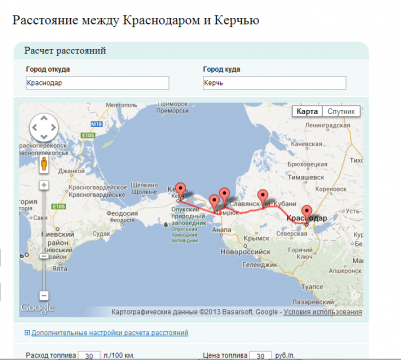Expand Дополнительные настройки расчета расстояний plus icon
The image size is (401, 360).
27,332
